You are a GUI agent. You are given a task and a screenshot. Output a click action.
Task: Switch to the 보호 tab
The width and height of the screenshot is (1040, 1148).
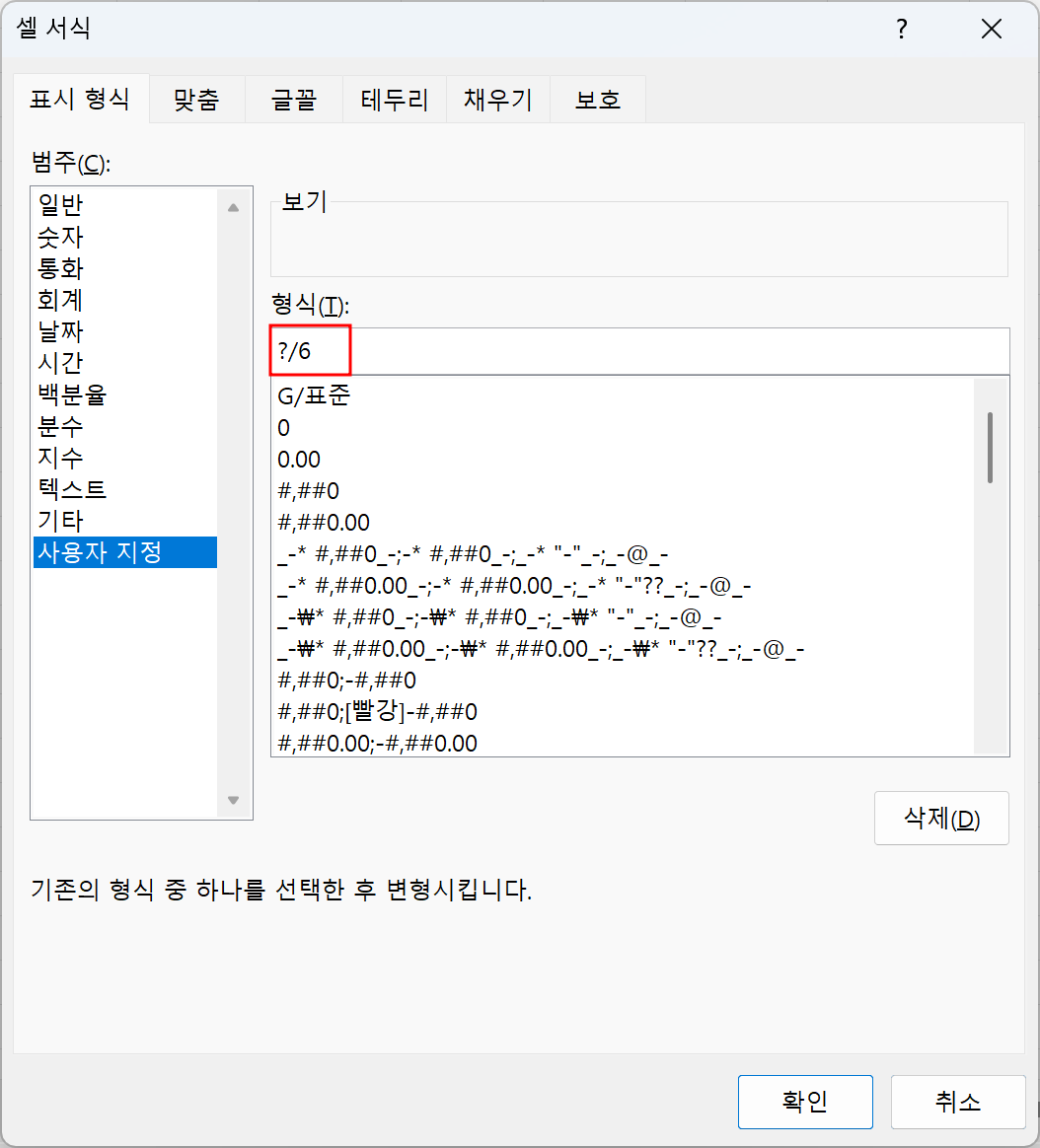596,99
